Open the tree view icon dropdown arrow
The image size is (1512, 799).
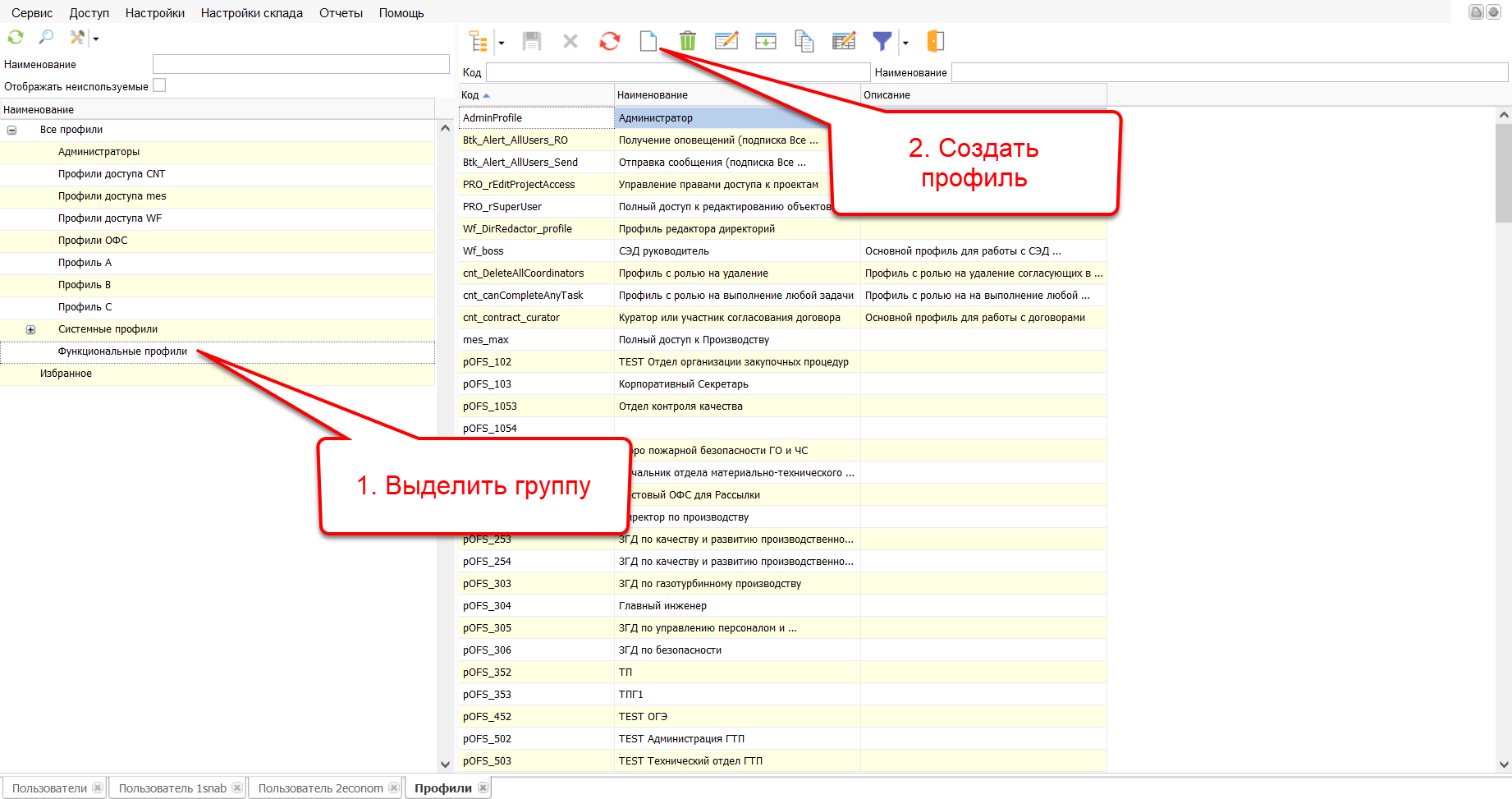point(502,43)
